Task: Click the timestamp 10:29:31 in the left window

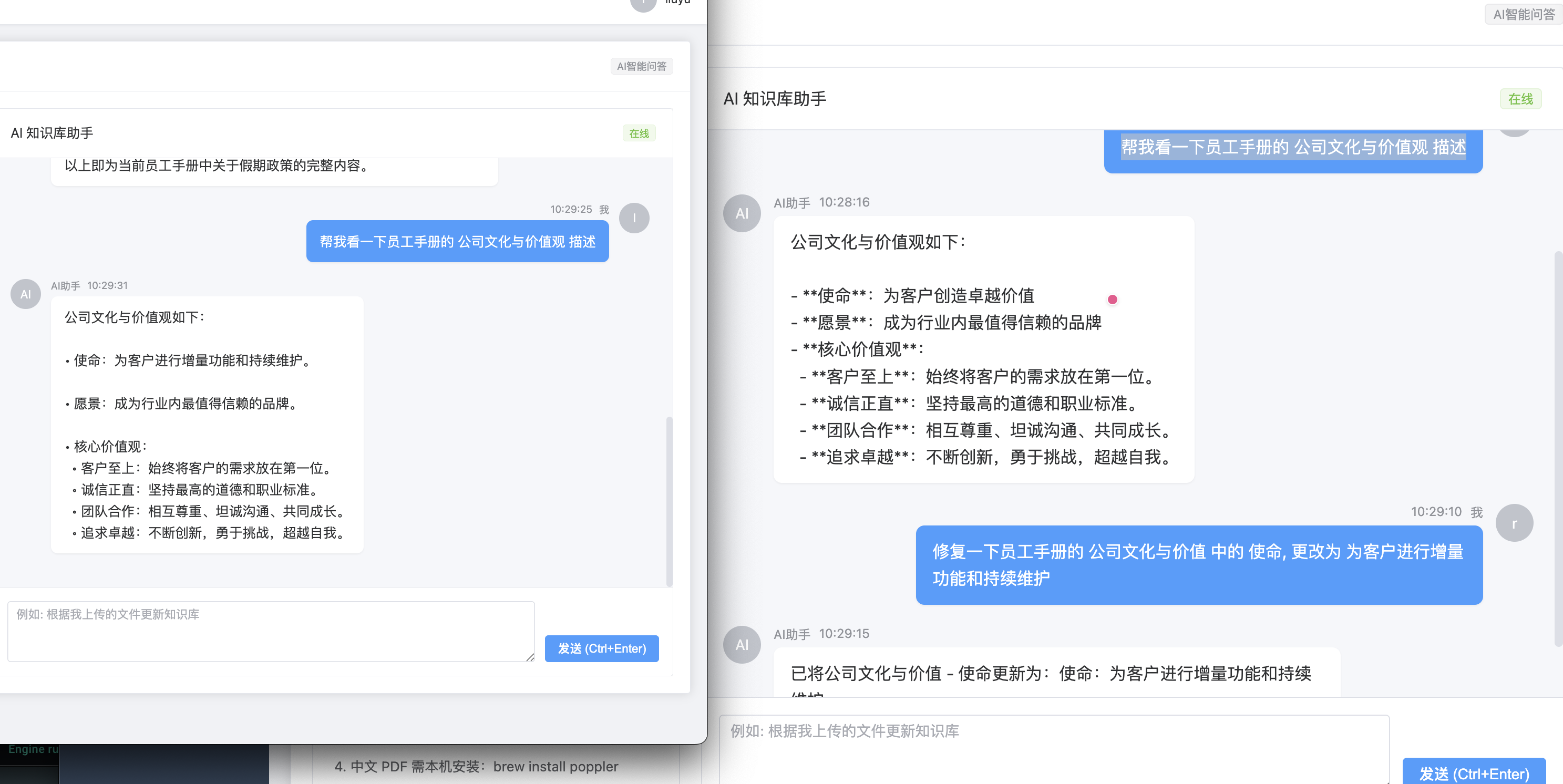Action: pos(107,286)
